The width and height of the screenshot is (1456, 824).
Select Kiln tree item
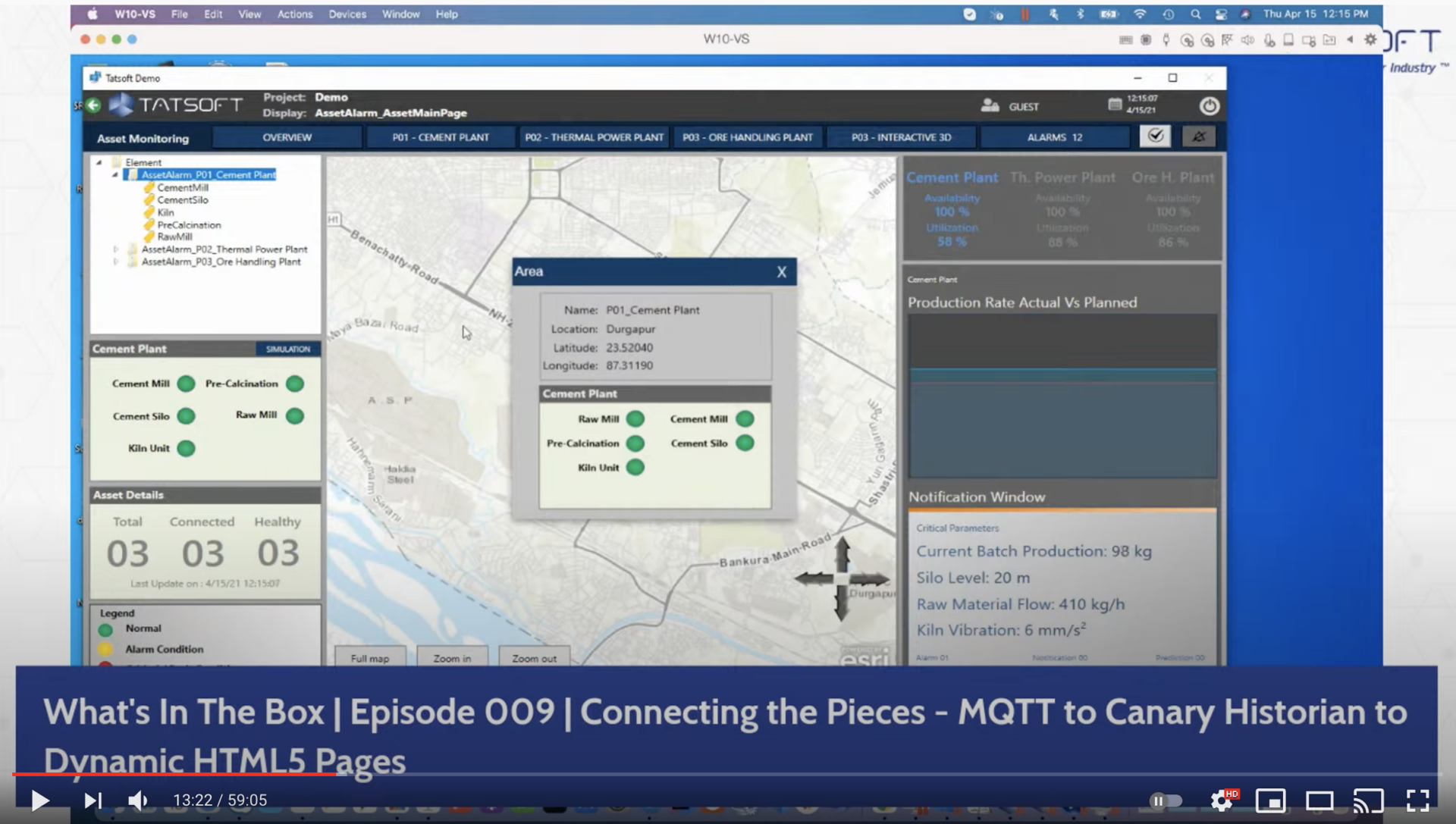(x=165, y=212)
